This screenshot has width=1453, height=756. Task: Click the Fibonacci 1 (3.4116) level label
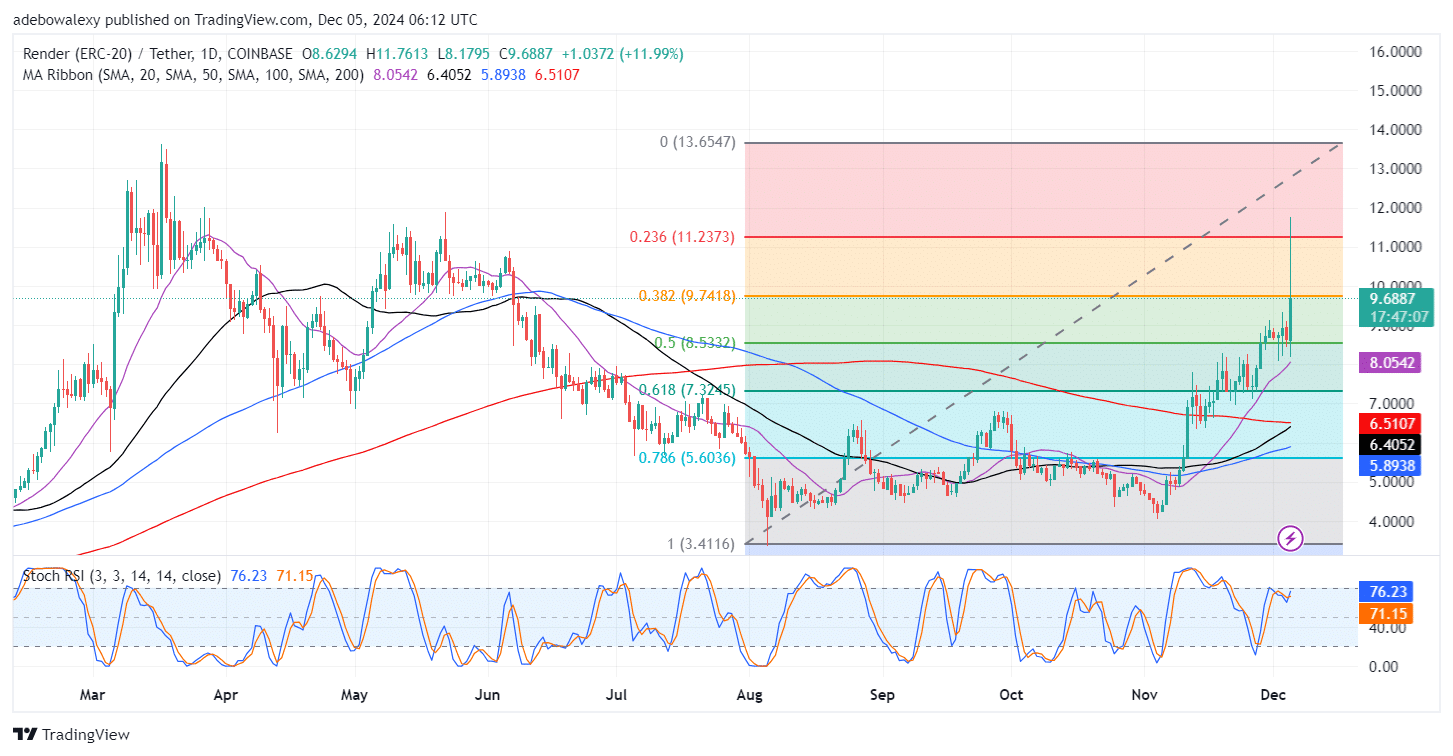pyautogui.click(x=702, y=544)
